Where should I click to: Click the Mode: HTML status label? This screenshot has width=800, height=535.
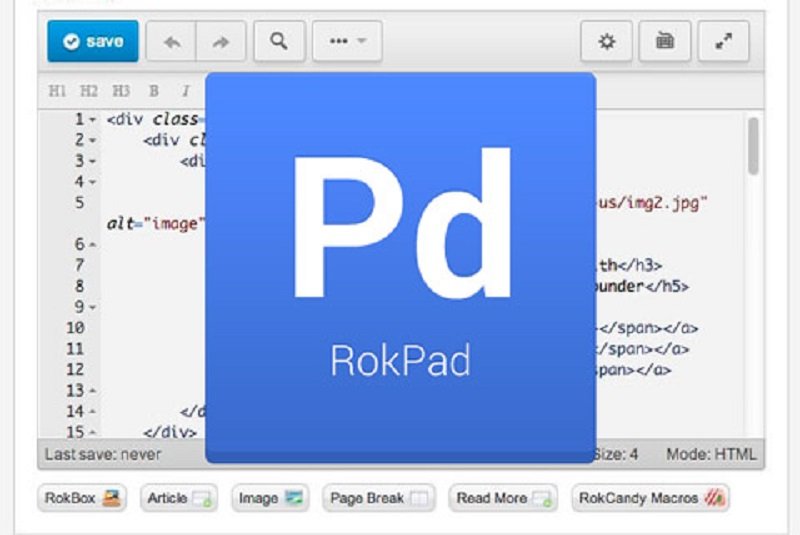click(711, 454)
